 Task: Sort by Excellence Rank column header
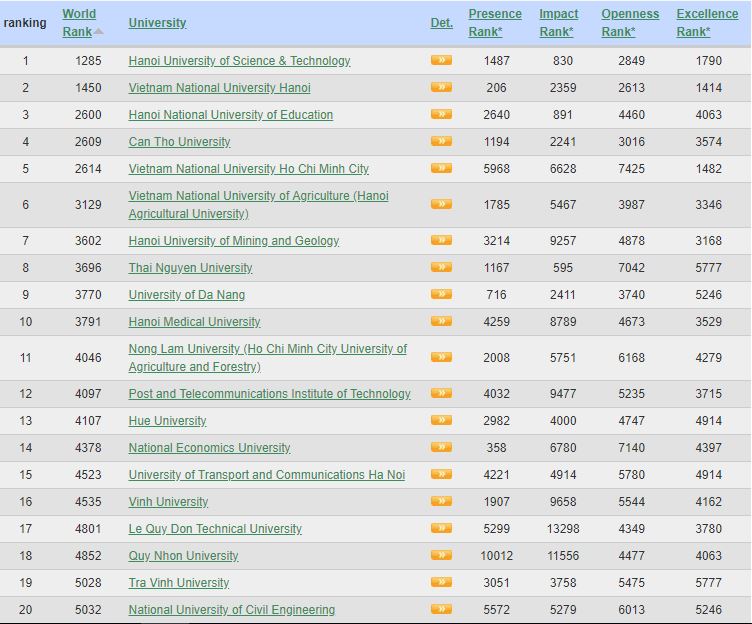pyautogui.click(x=707, y=22)
